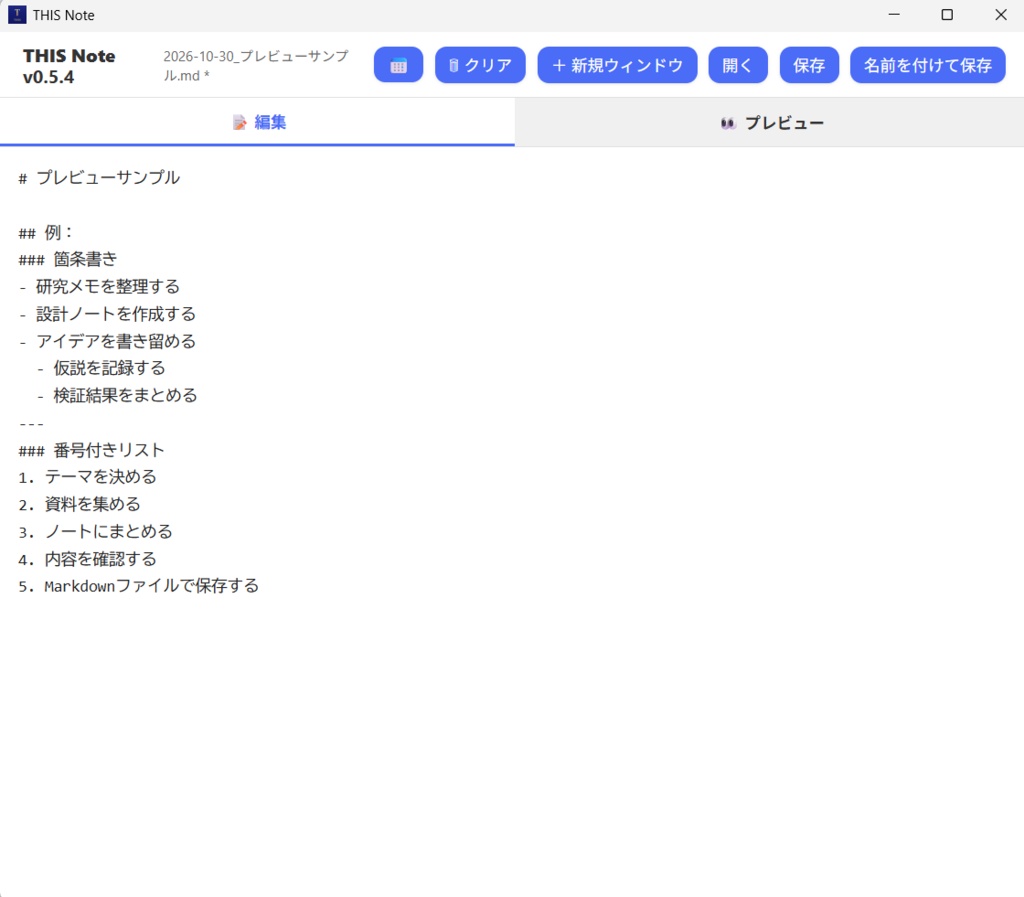This screenshot has width=1024, height=897.
Task: Click the --- horizontal rule line
Action: point(31,424)
